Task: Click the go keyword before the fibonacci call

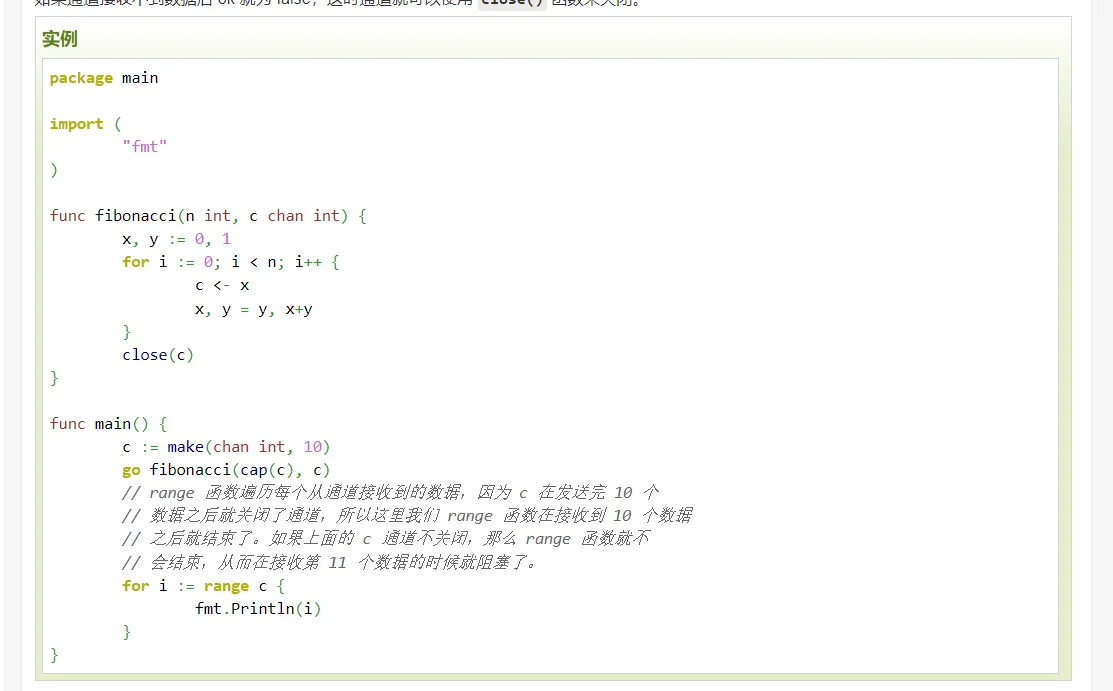Action: pos(131,470)
